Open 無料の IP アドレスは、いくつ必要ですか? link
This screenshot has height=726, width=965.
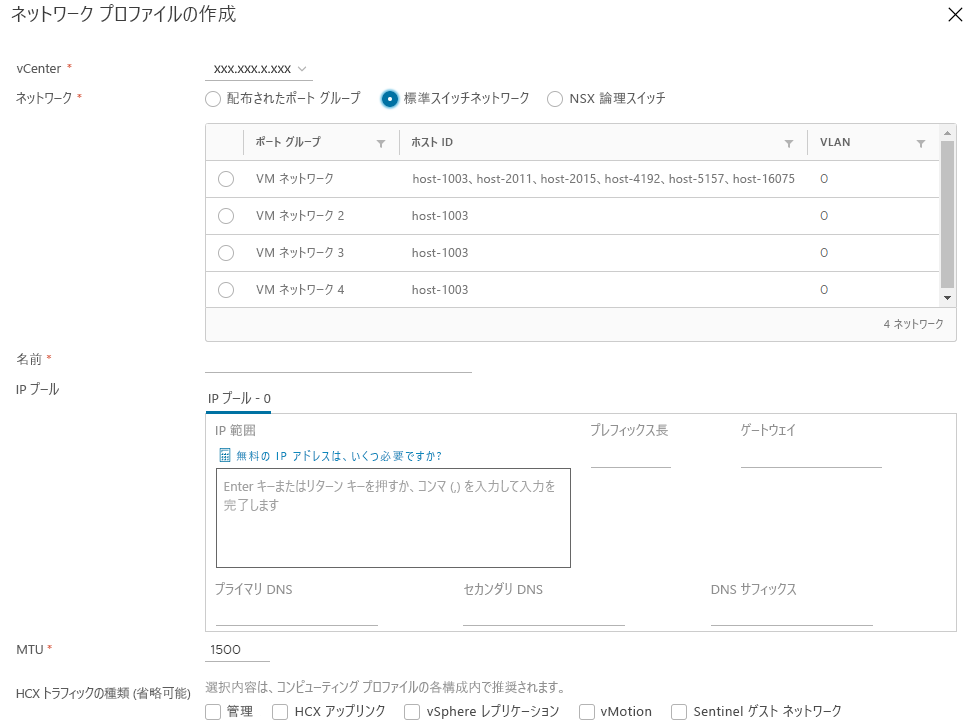[x=339, y=456]
